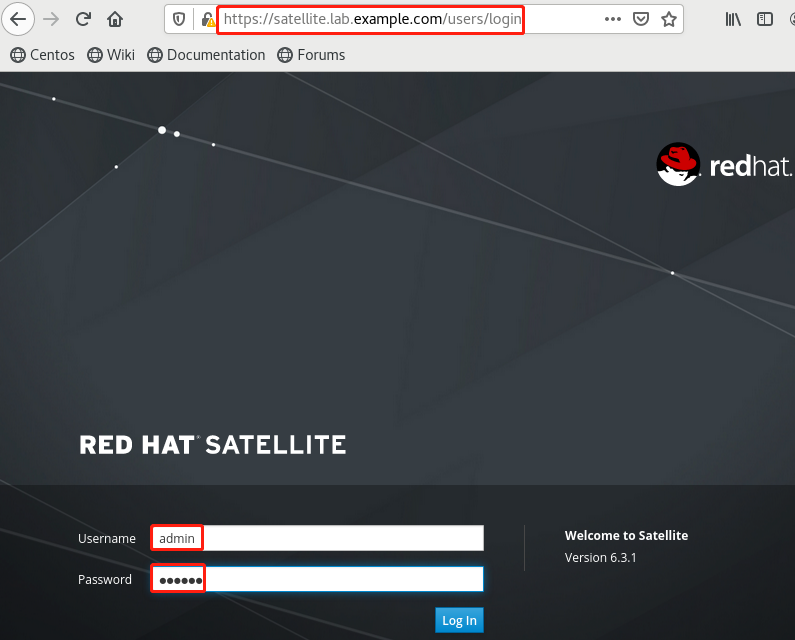Click the forward navigation arrow
Viewport: 795px width, 640px height.
click(51, 19)
